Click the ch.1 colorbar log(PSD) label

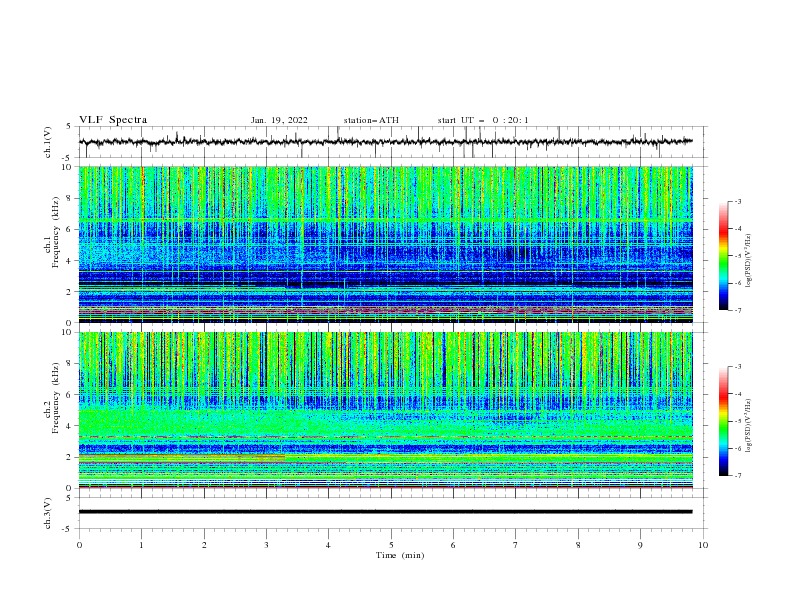749,261
